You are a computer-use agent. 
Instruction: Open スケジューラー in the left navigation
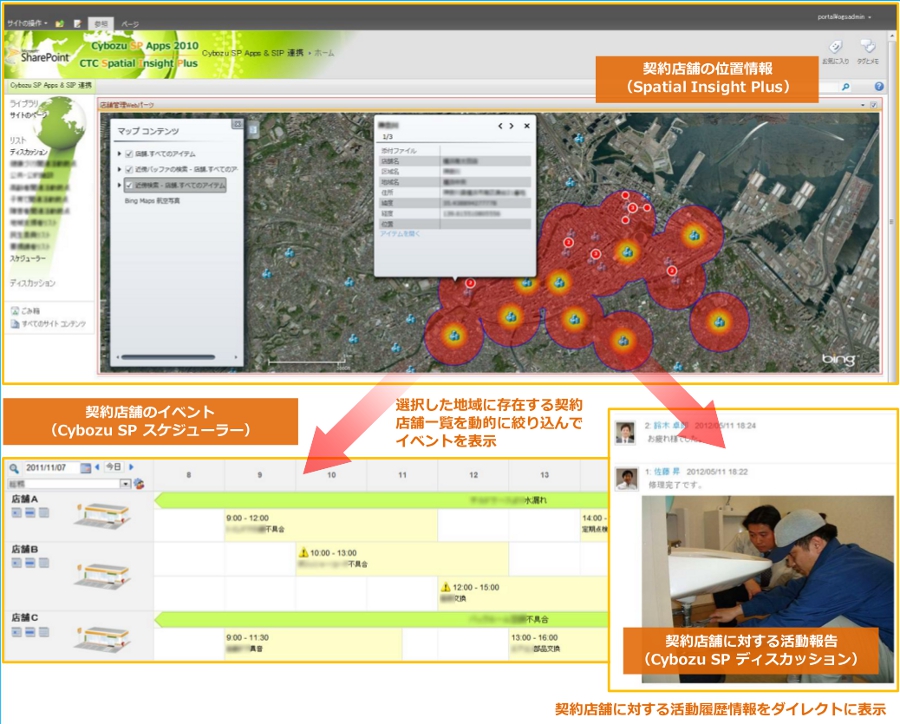tap(28, 258)
